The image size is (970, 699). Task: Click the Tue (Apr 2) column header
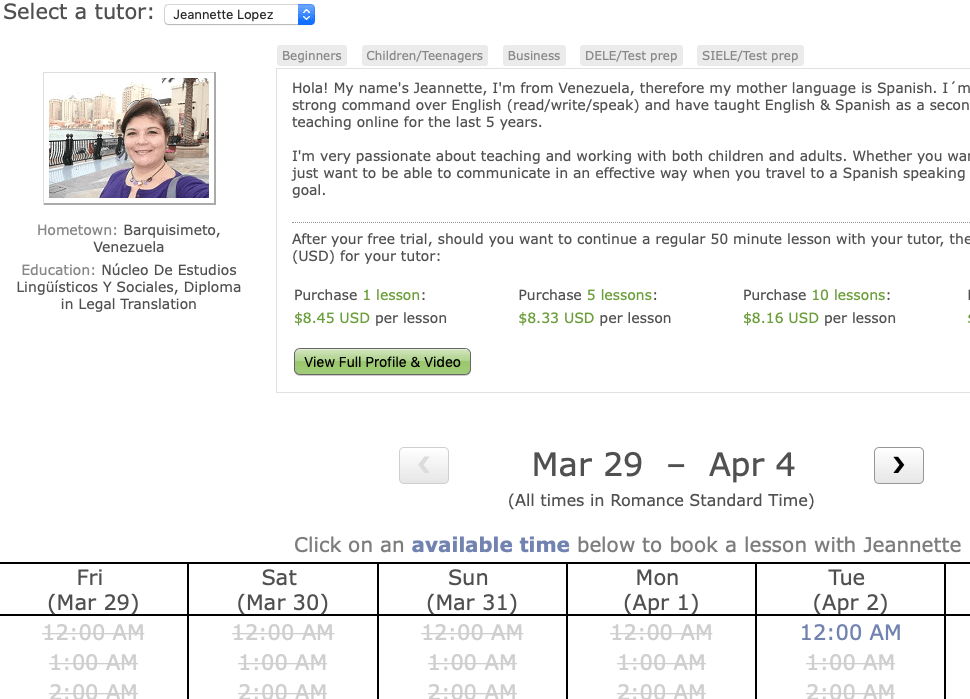tap(846, 590)
